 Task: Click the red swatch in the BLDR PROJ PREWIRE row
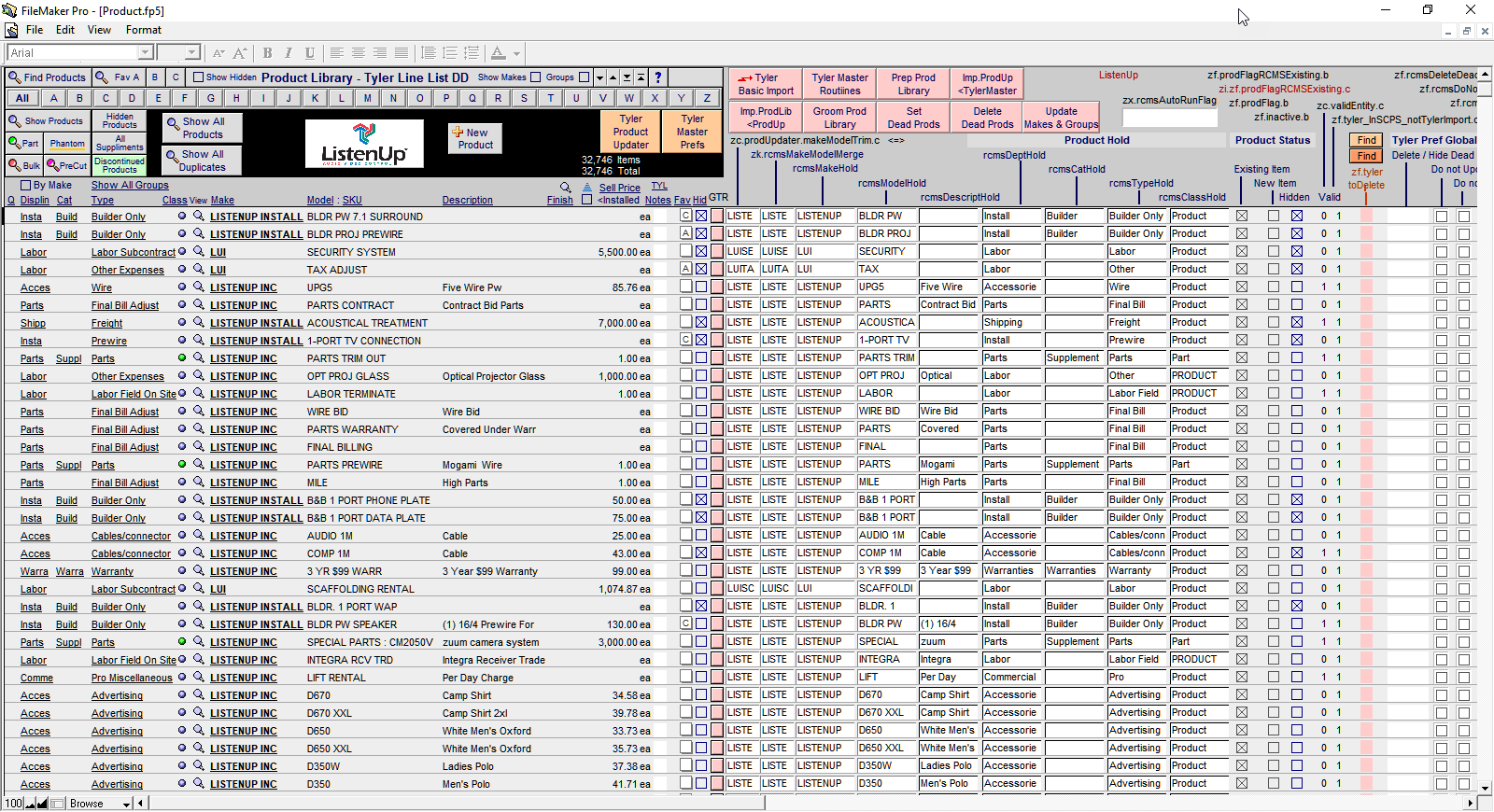click(717, 233)
